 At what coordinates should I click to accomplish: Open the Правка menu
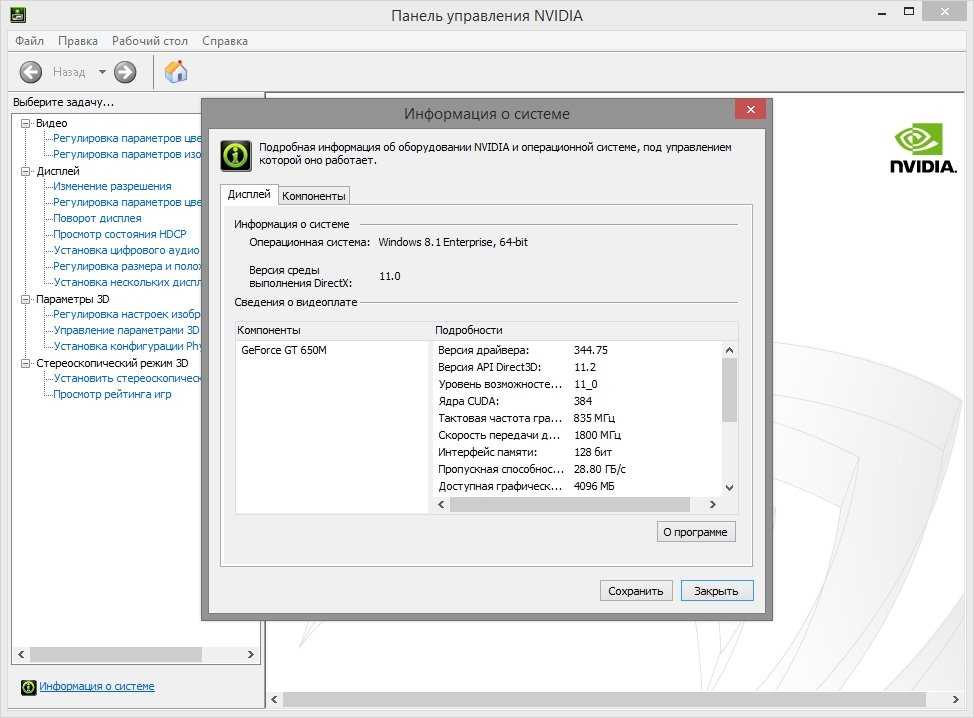(78, 41)
